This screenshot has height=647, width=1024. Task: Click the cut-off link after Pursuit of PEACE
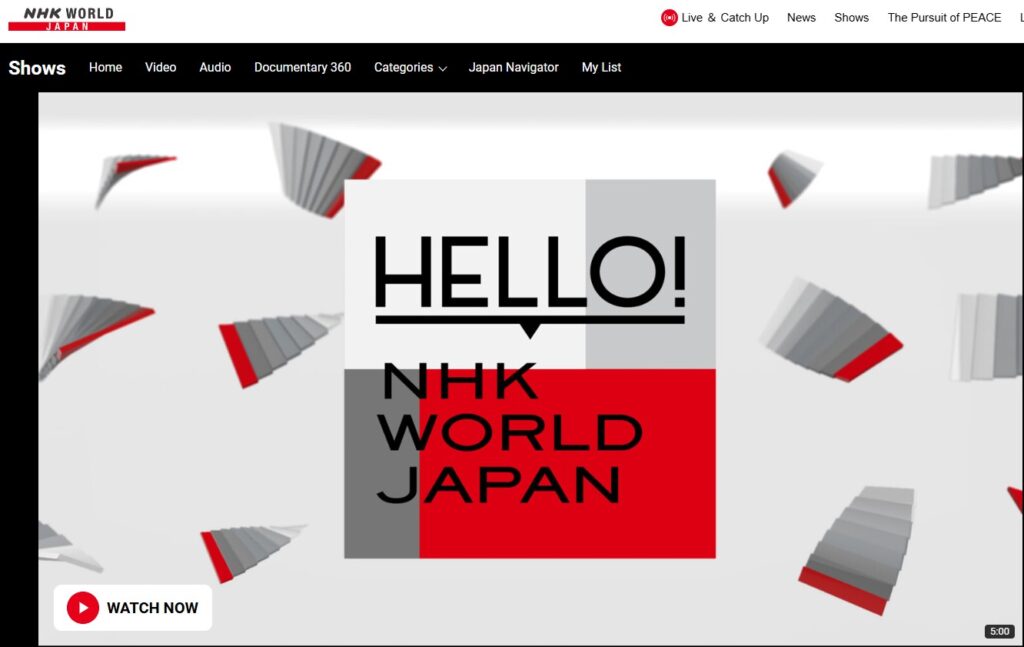pos(1020,18)
